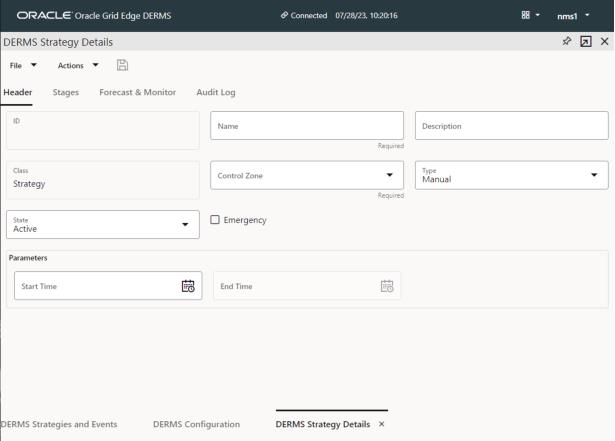This screenshot has height=441, width=615.
Task: Open the Actions menu
Action: [x=78, y=66]
